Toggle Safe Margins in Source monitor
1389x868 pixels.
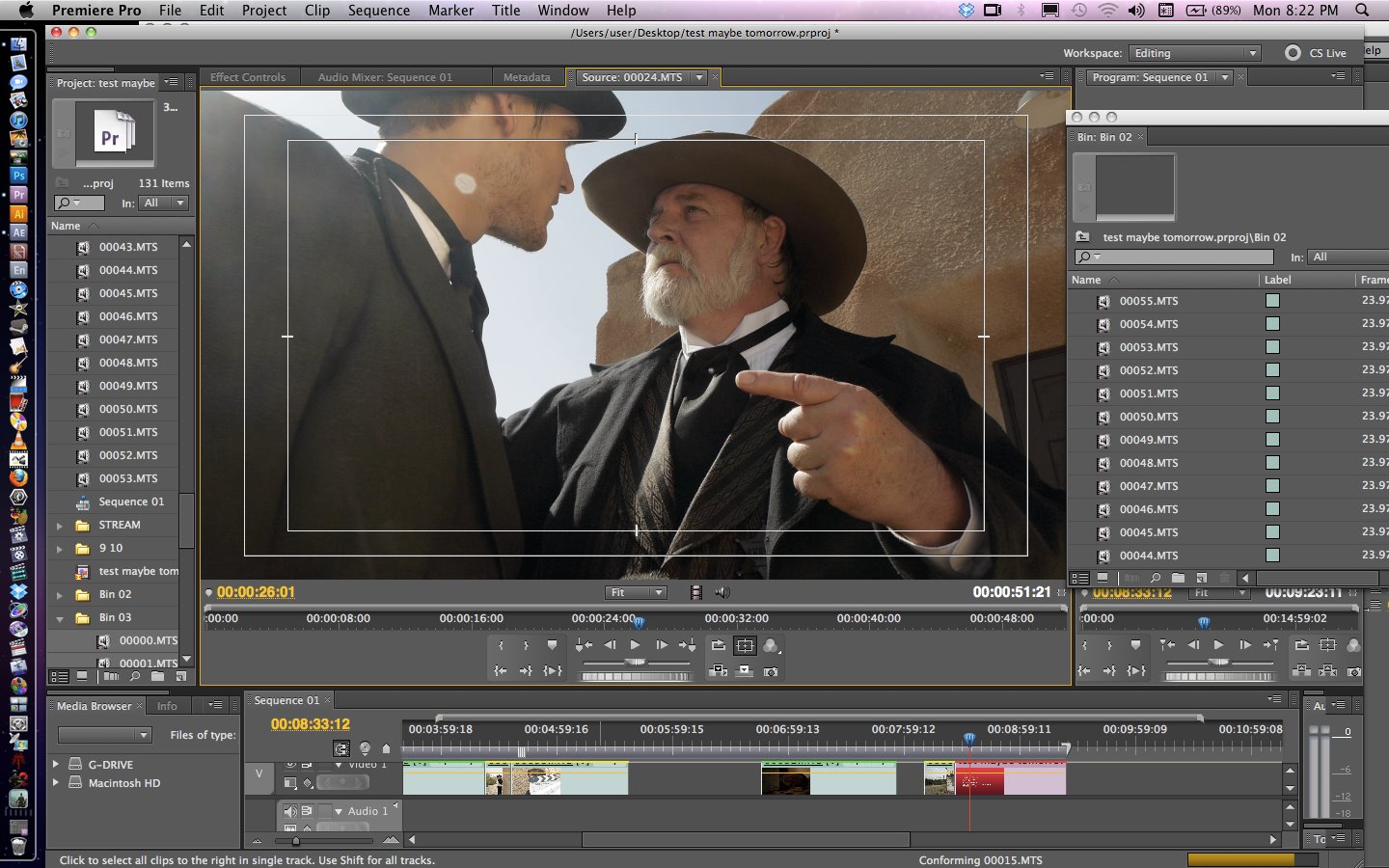point(745,645)
